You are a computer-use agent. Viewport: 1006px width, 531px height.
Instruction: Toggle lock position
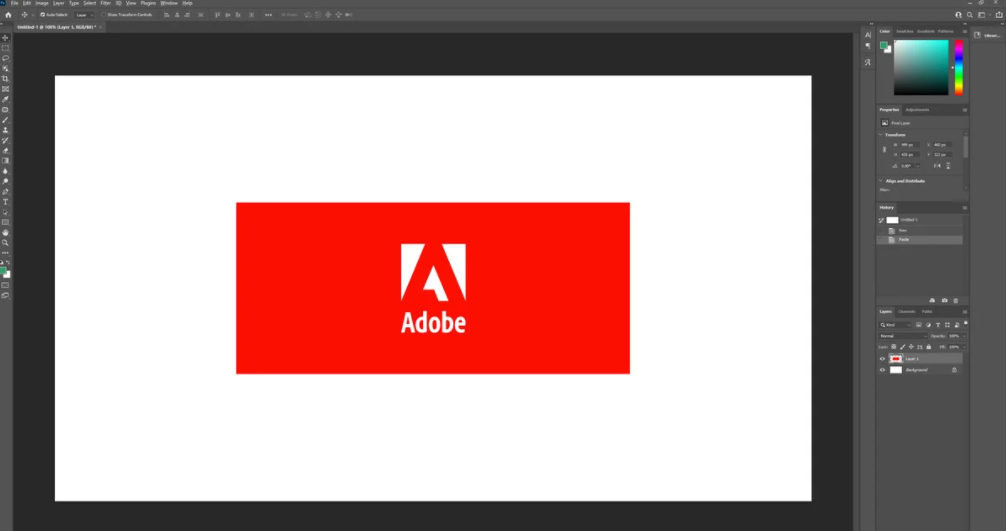coord(911,347)
